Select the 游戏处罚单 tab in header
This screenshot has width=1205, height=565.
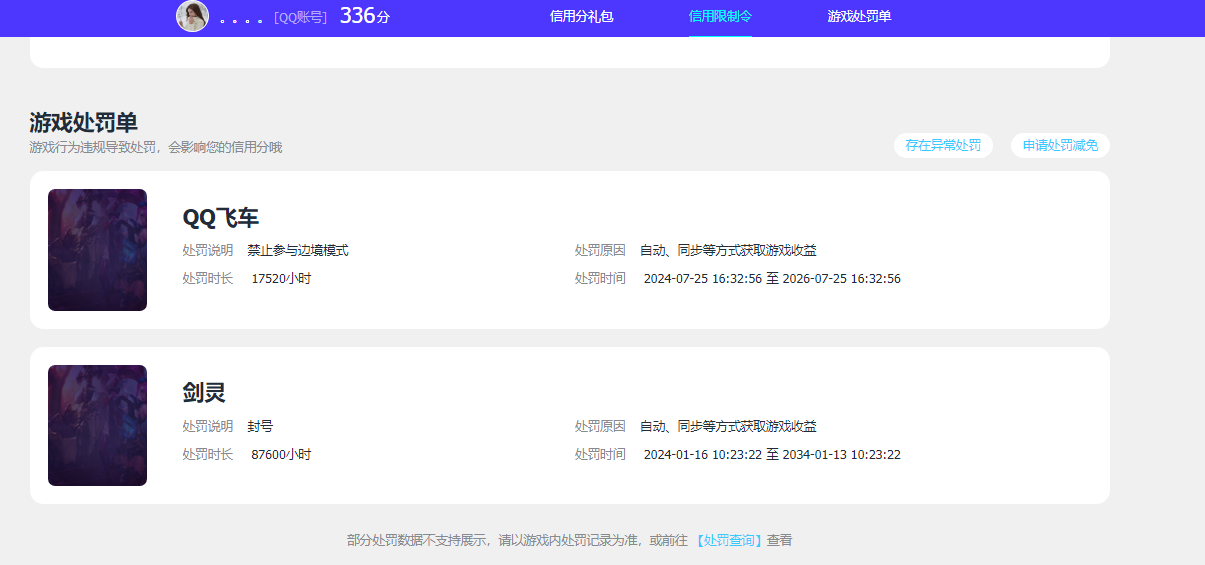pyautogui.click(x=859, y=17)
